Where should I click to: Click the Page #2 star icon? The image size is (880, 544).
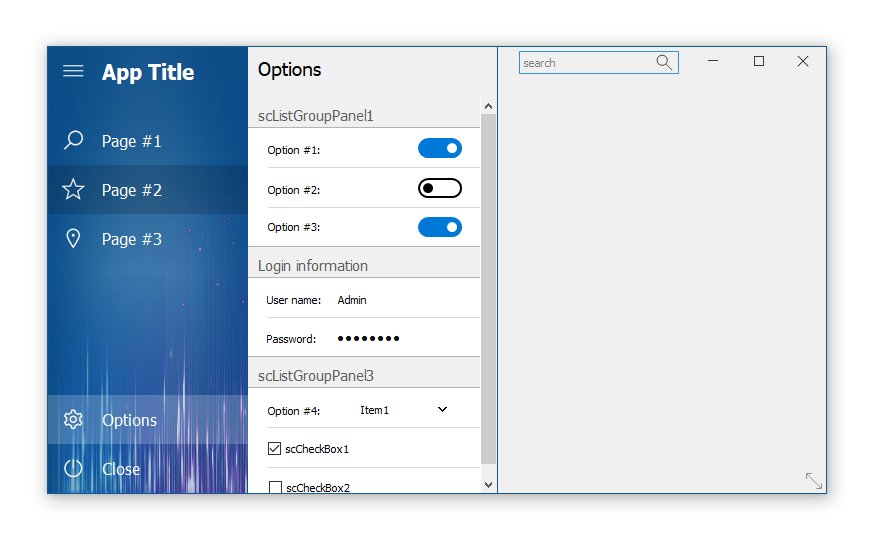73,189
